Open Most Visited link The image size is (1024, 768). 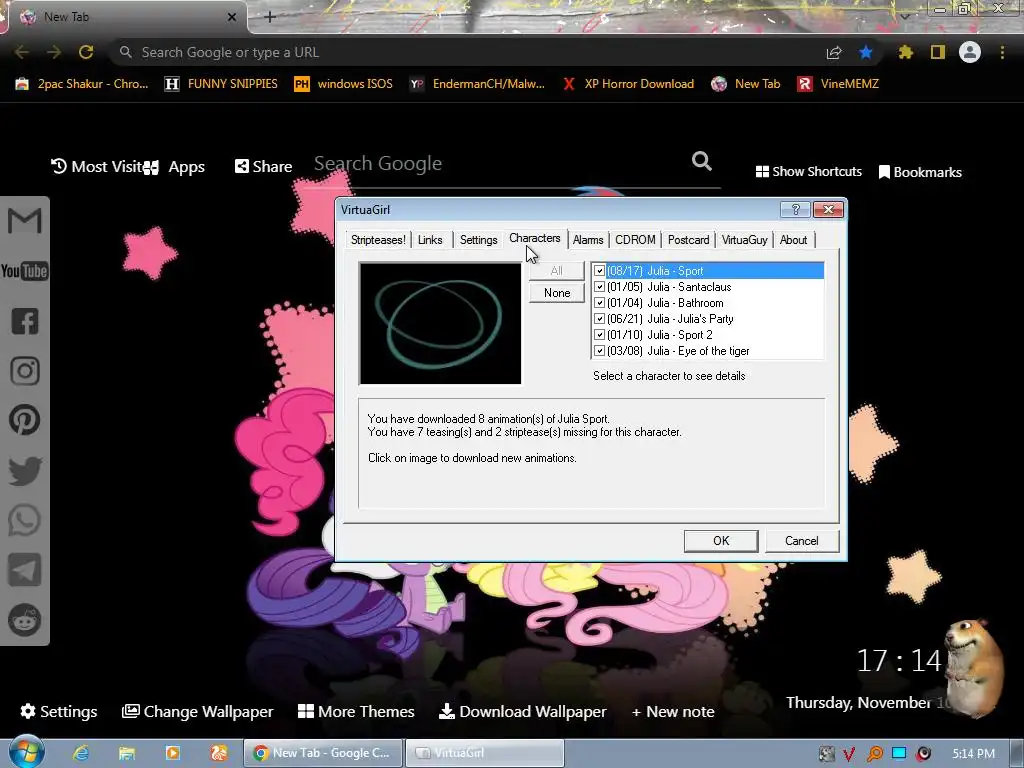[x=97, y=167]
